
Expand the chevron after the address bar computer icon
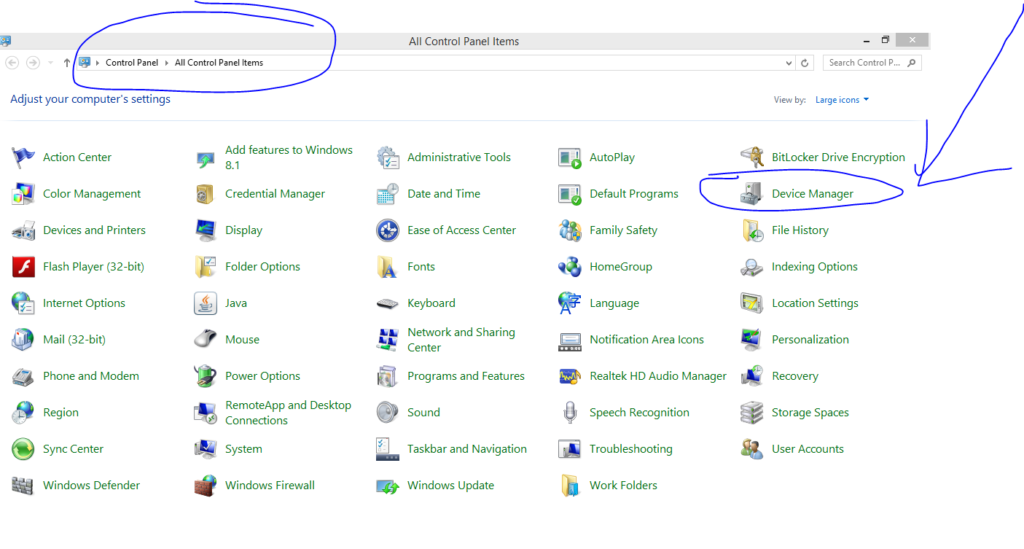(97, 63)
